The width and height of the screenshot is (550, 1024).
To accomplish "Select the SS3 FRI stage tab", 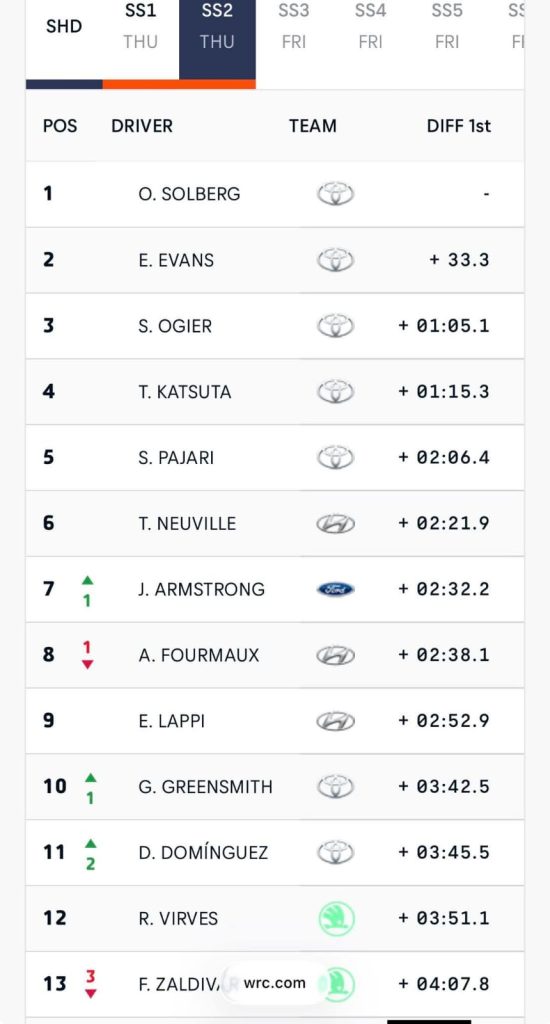I will point(294,26).
